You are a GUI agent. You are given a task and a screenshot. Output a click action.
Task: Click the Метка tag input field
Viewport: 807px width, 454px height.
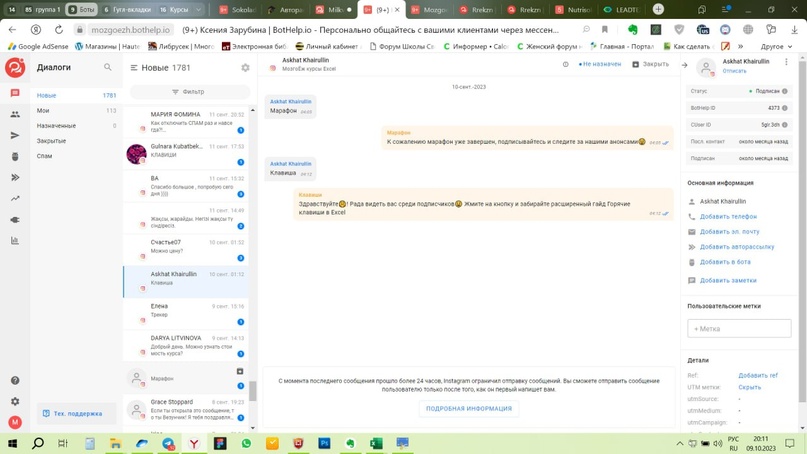739,328
